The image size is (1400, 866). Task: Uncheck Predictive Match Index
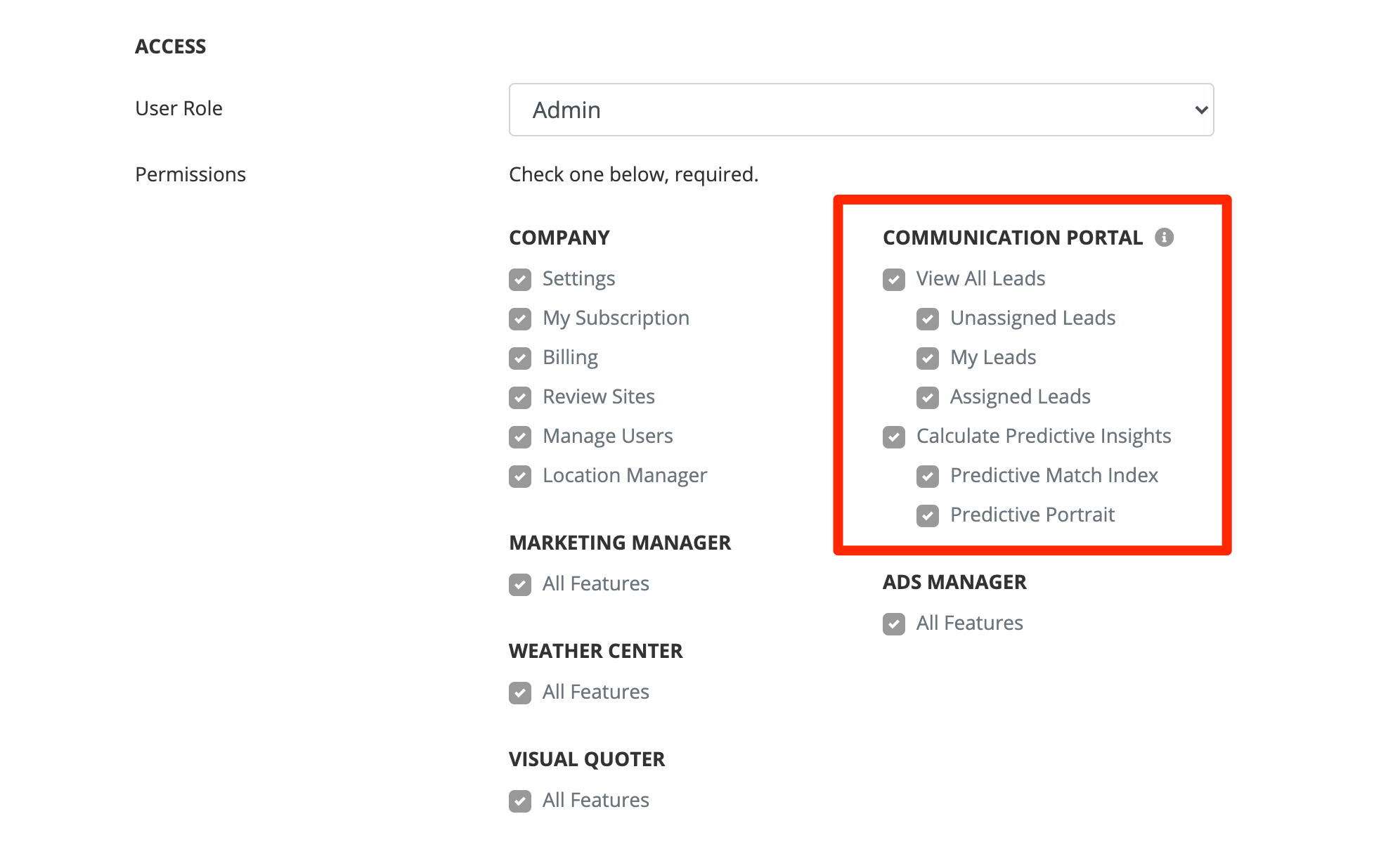[x=928, y=477]
